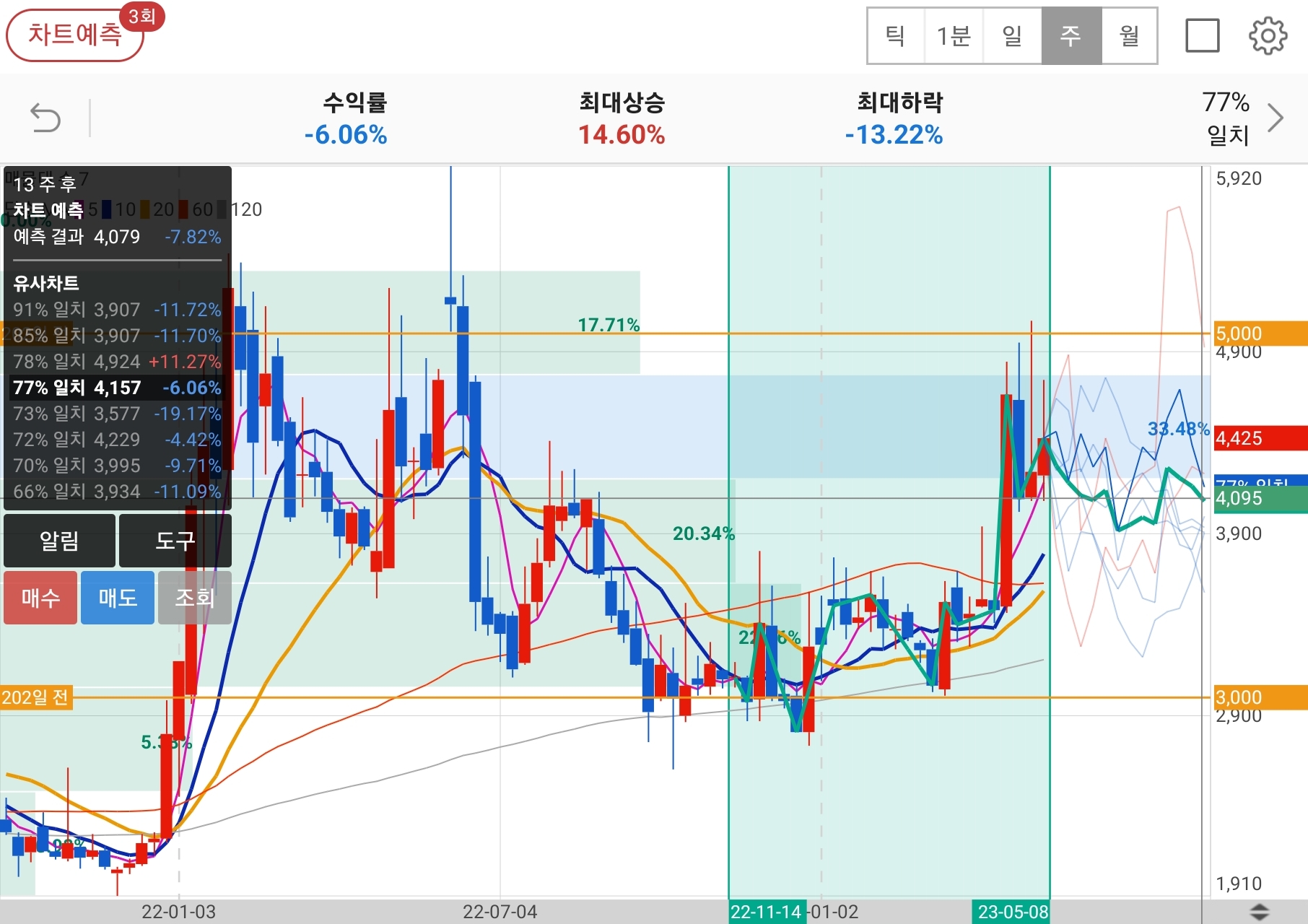
Task: Click the 20 moving average legend
Action: coord(158,209)
